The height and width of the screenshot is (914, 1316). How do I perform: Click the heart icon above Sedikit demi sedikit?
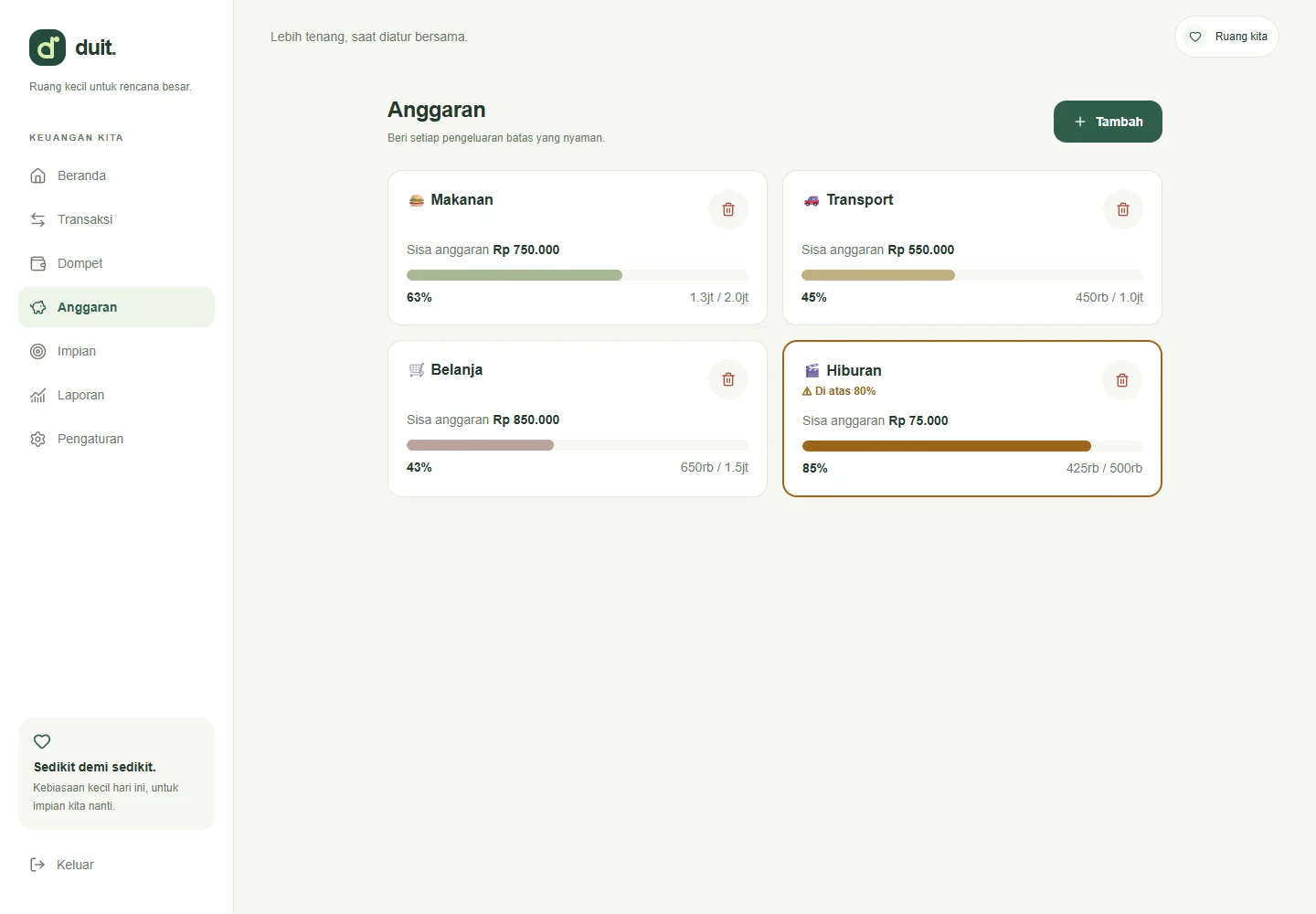click(x=42, y=741)
